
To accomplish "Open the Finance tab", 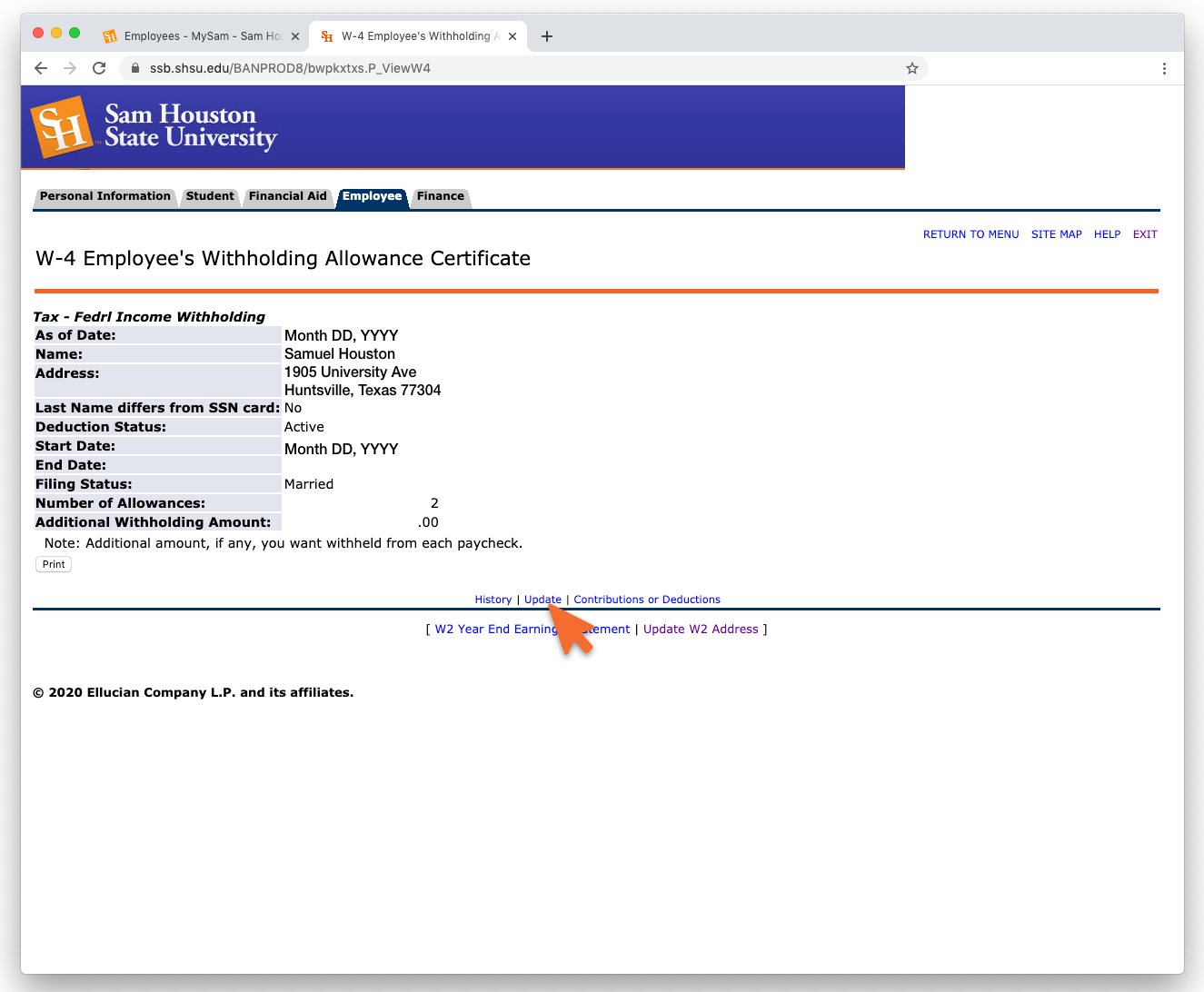I will point(441,196).
